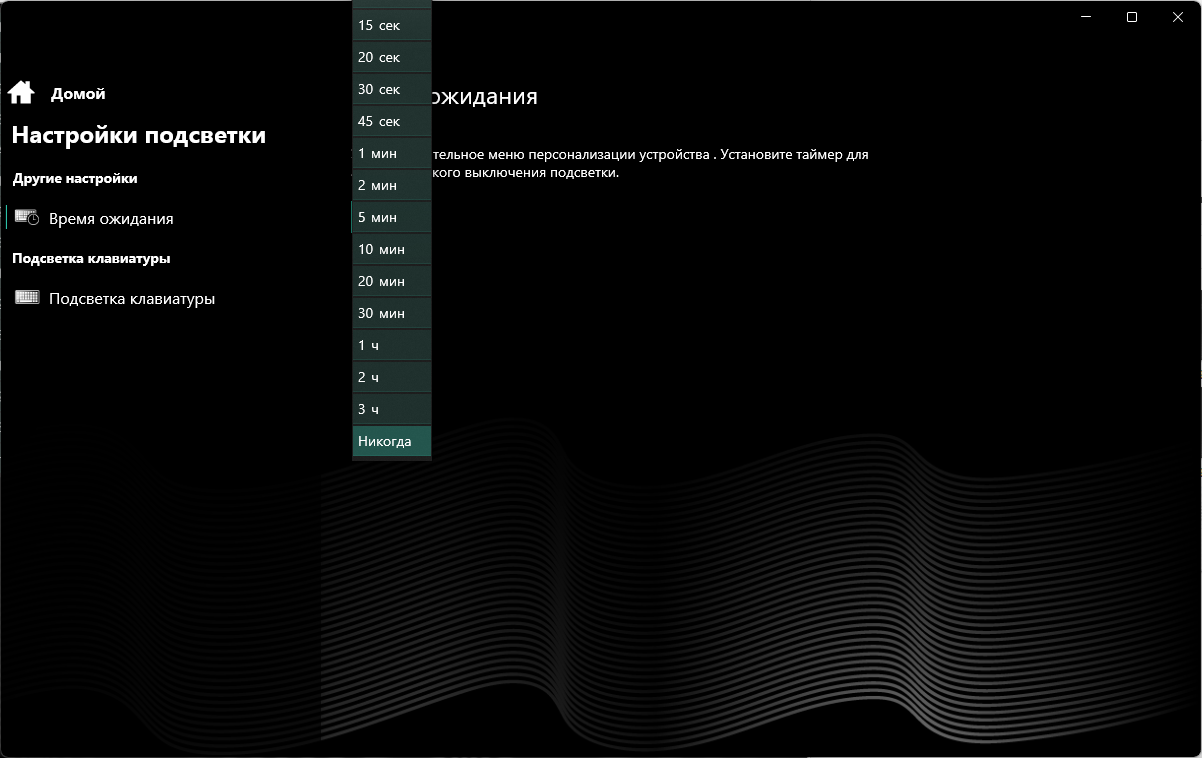Viewport: 1202px width, 758px height.
Task: Choose 30 мин timeout
Action: [392, 313]
